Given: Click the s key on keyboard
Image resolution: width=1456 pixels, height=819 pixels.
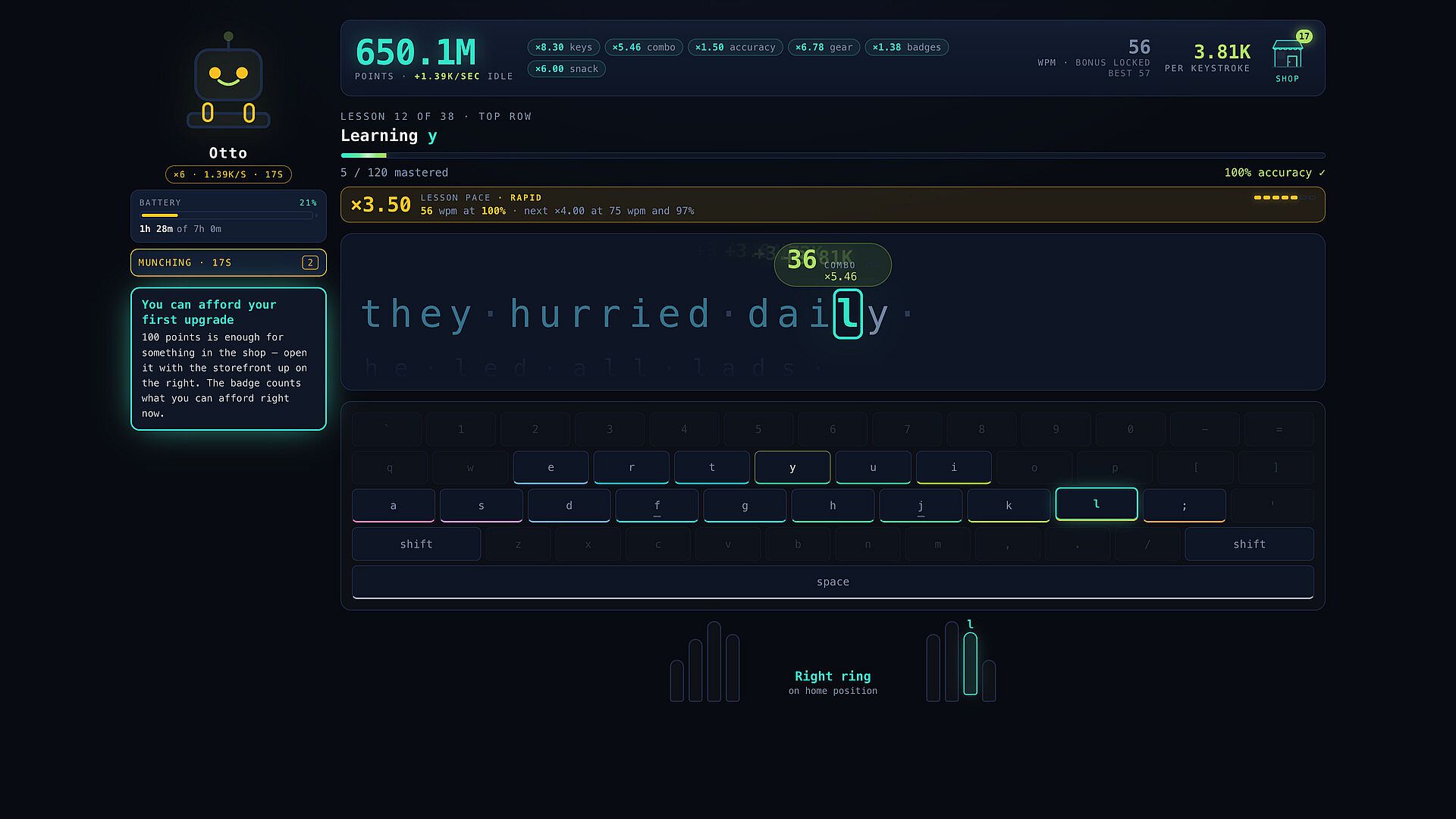Looking at the screenshot, I should [x=481, y=506].
